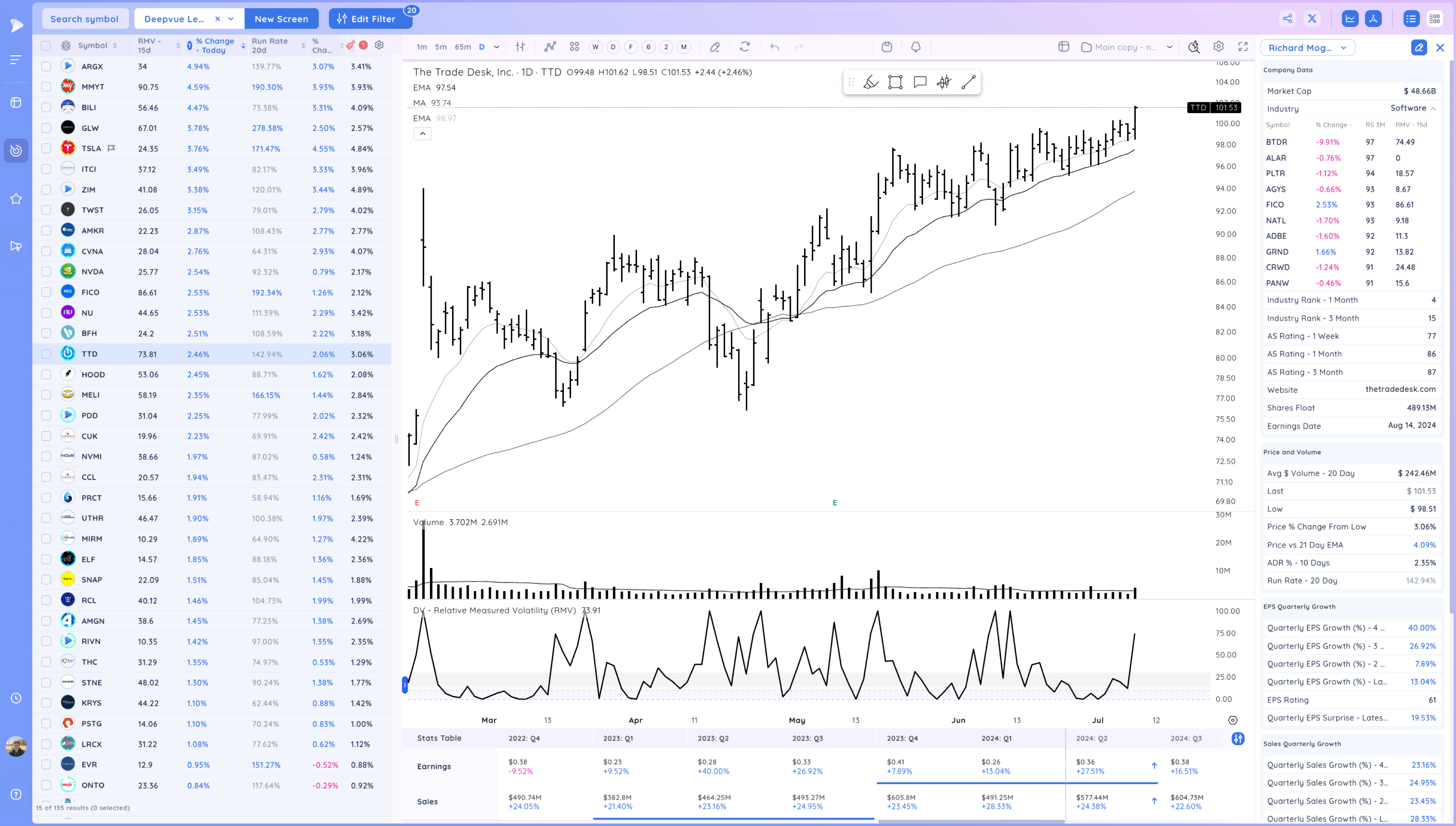The image size is (1456, 826).
Task: Share on X via top bar icon
Action: click(1312, 19)
